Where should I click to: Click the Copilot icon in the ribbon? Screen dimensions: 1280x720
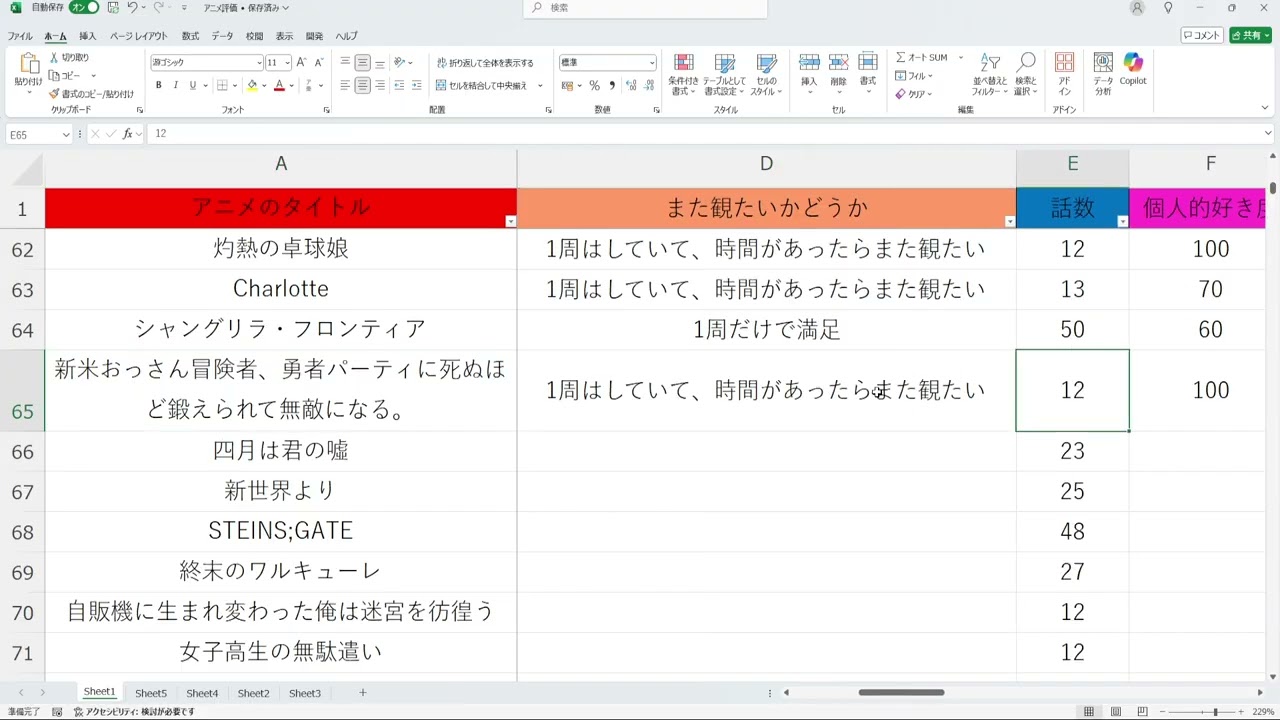[1132, 68]
